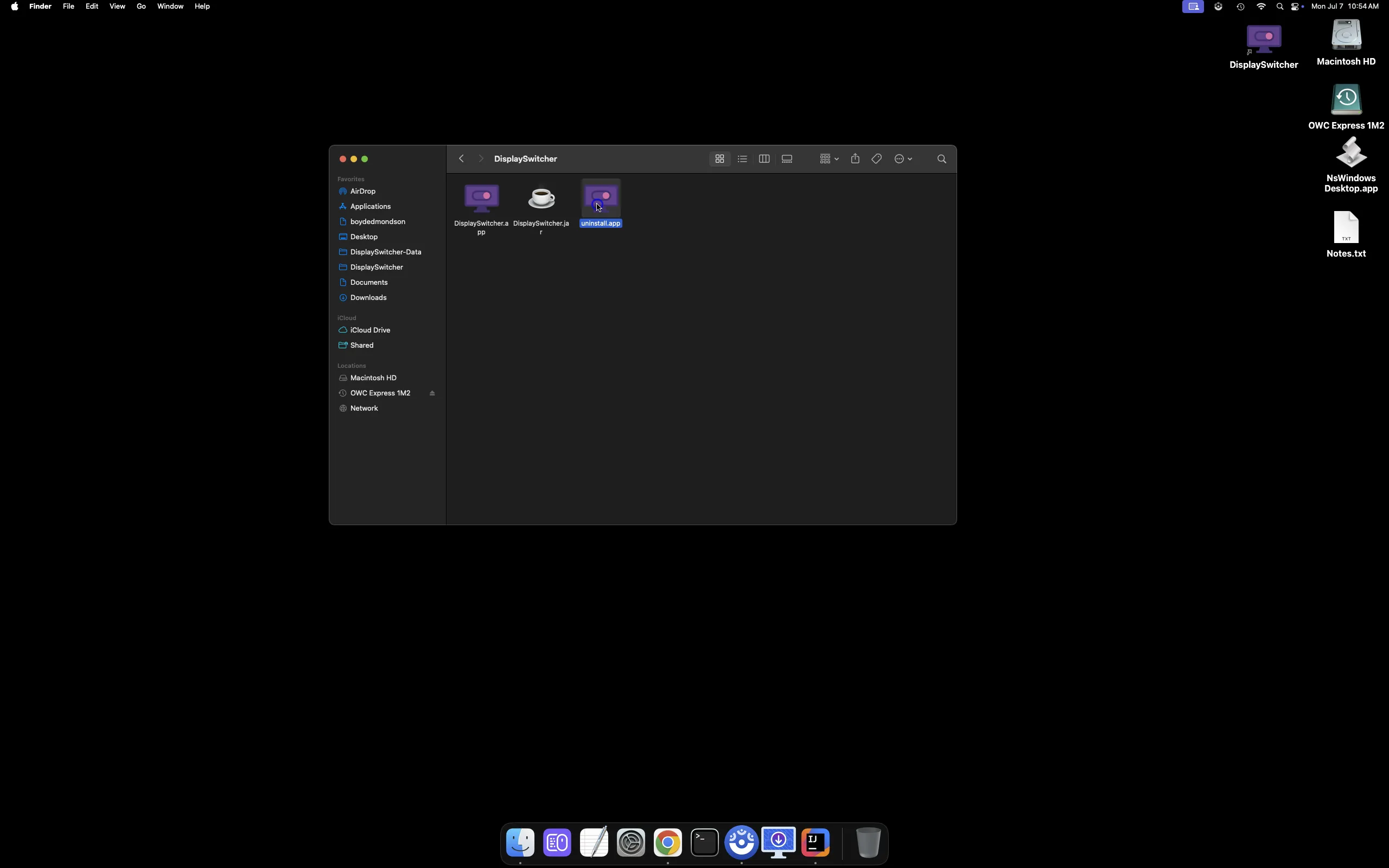Select OWC Express 1M2 desktop drive
Screen dimensions: 1389x868
(1346, 107)
